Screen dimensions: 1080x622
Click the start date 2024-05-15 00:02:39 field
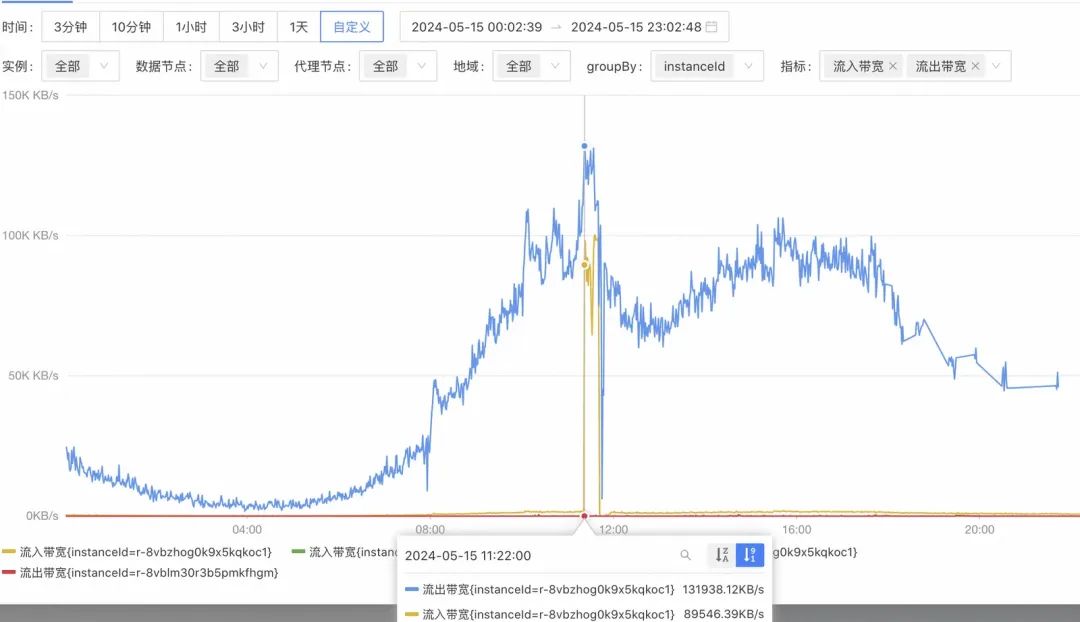tap(477, 27)
